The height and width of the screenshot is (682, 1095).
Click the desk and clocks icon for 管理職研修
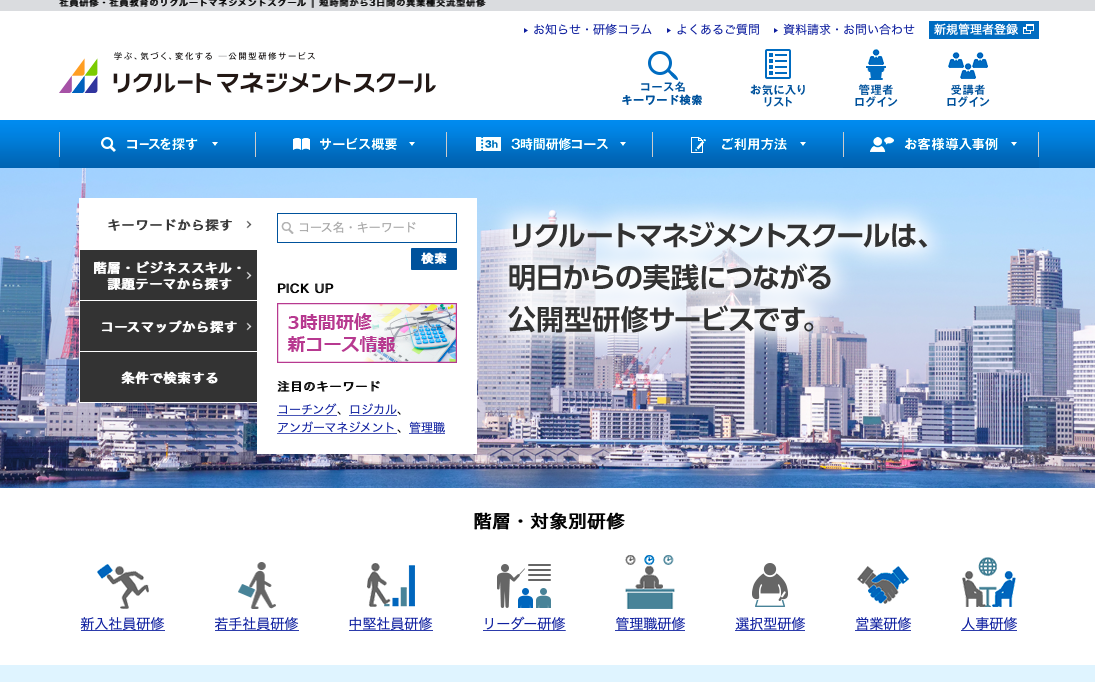[x=649, y=582]
